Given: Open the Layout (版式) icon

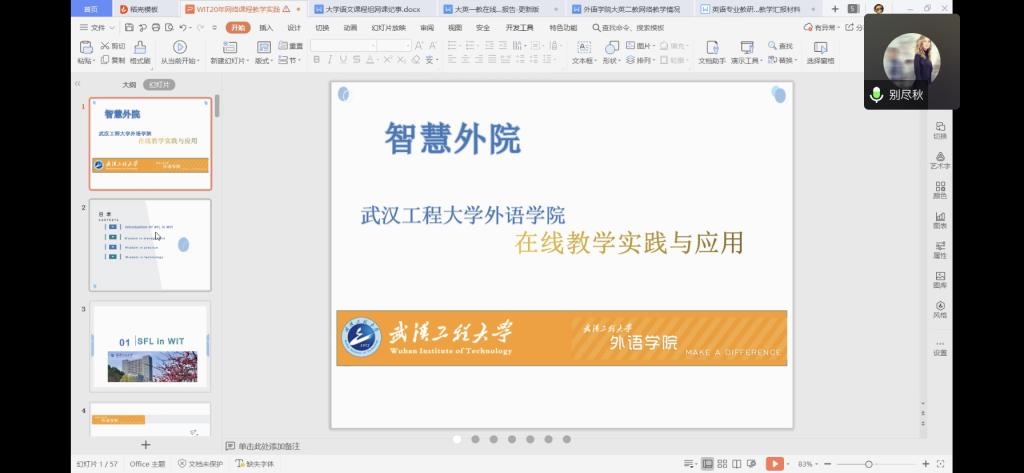Looking at the screenshot, I should (264, 47).
